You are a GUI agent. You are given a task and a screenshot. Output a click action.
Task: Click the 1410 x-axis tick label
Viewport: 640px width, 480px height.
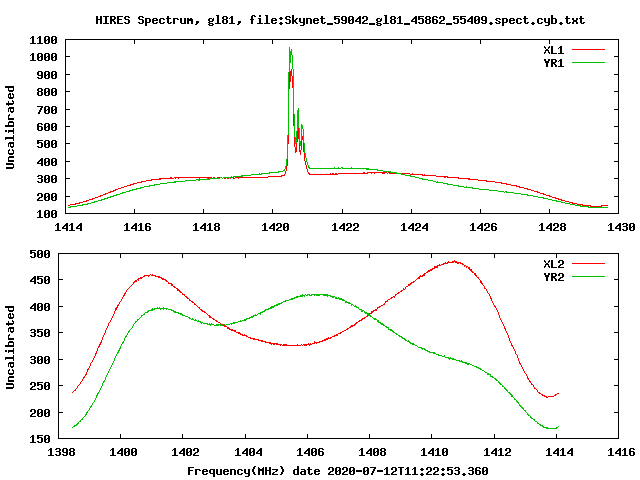point(434,452)
